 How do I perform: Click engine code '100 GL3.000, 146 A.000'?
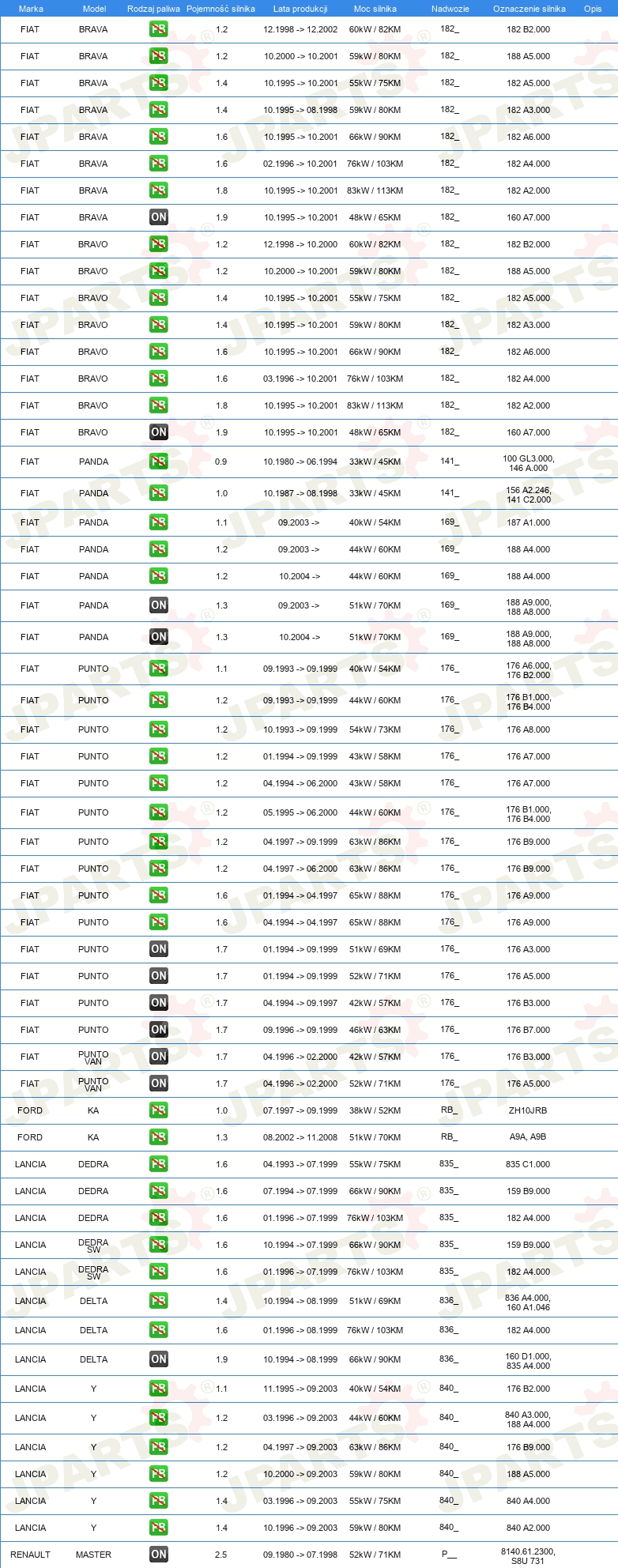(528, 463)
